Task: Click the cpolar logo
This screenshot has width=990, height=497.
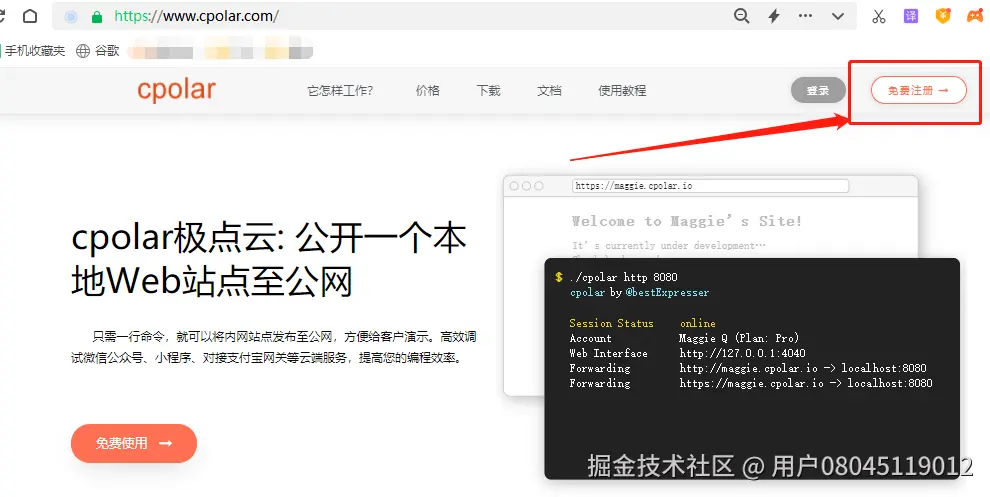Action: pyautogui.click(x=176, y=90)
